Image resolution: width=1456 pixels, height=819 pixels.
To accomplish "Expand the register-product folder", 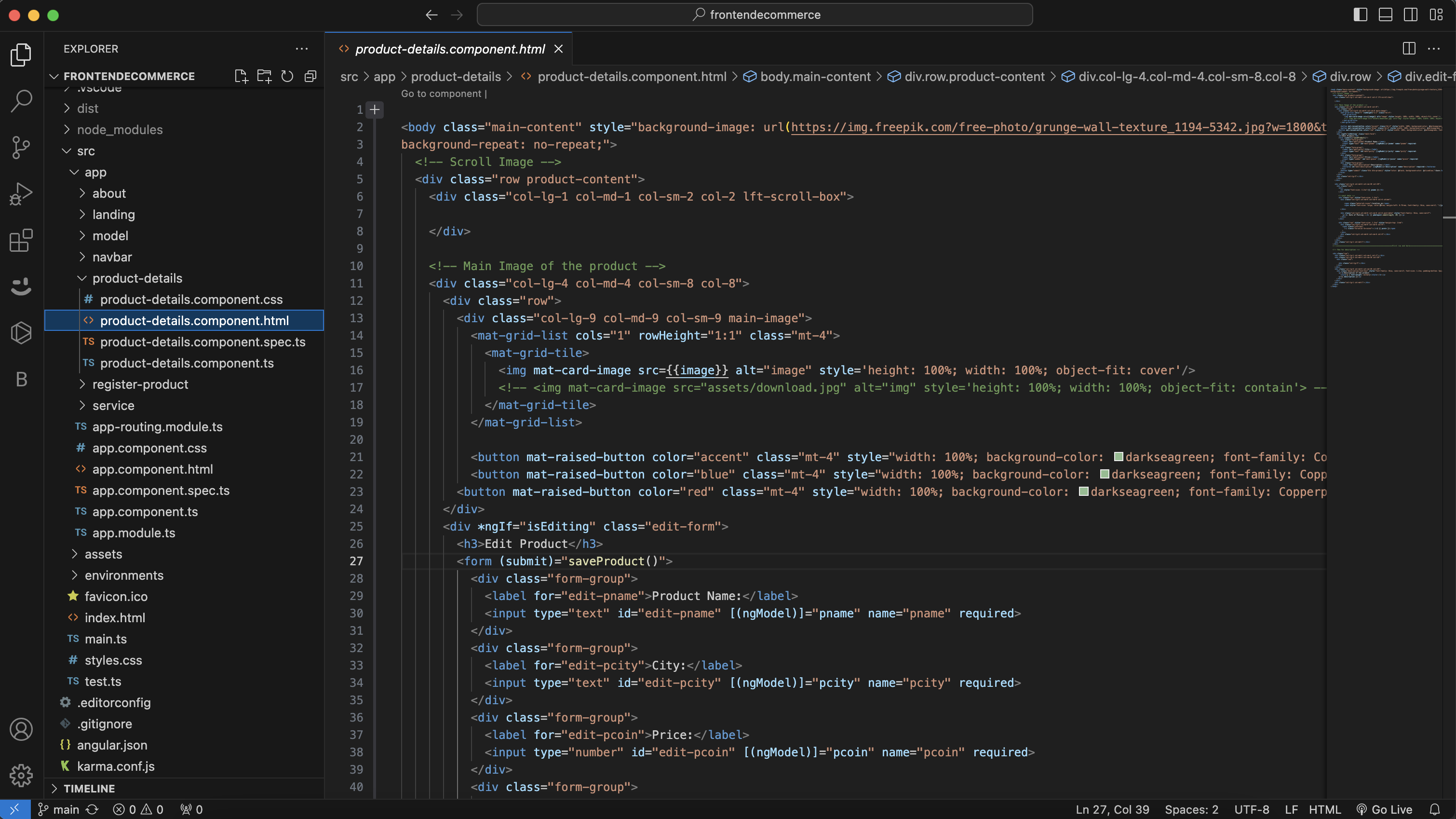I will 140,384.
